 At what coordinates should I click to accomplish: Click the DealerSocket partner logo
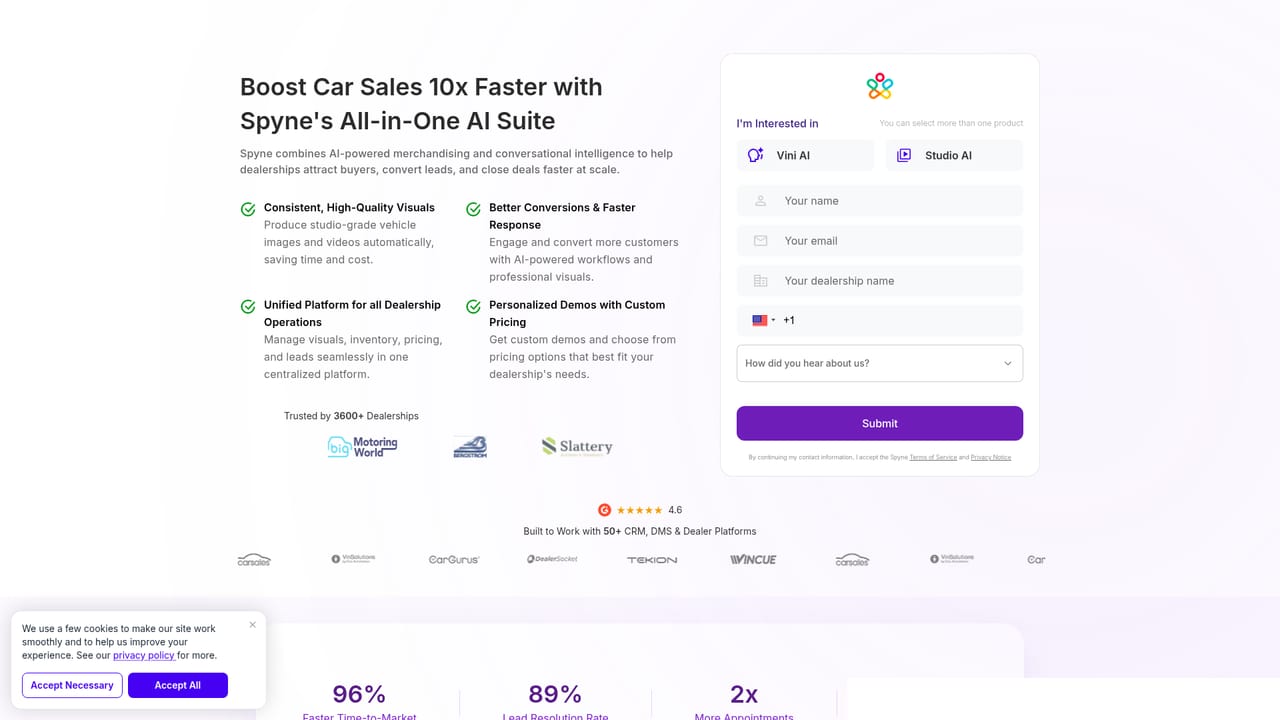pos(552,560)
